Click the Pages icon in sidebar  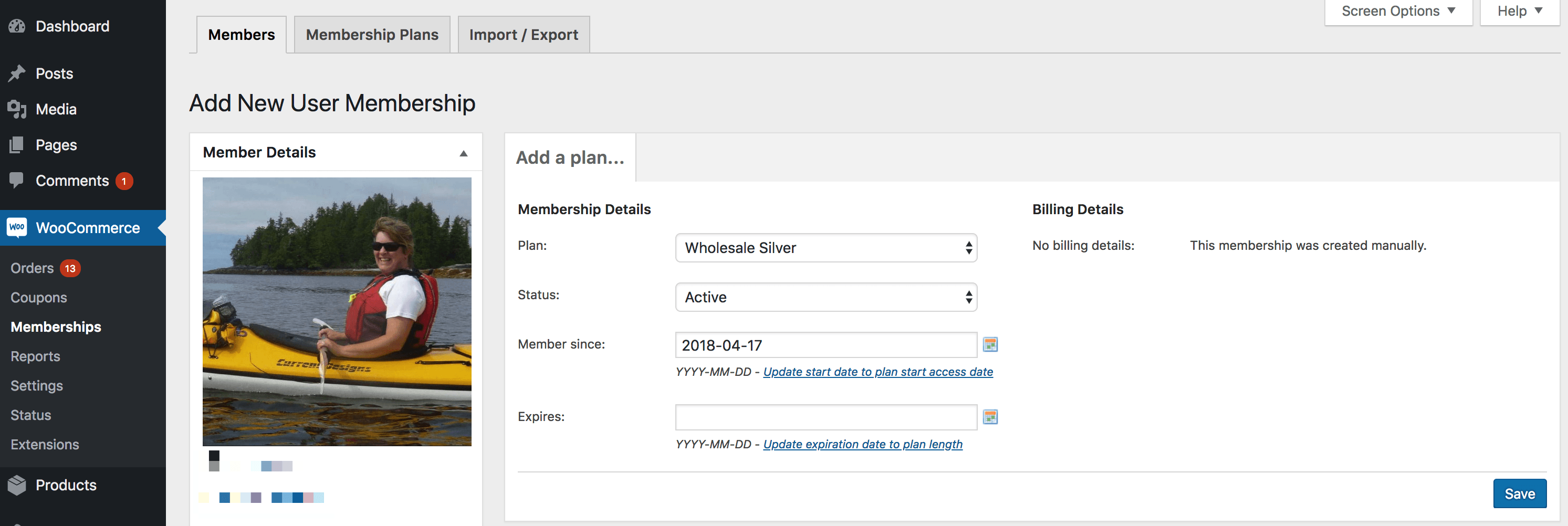(17, 145)
